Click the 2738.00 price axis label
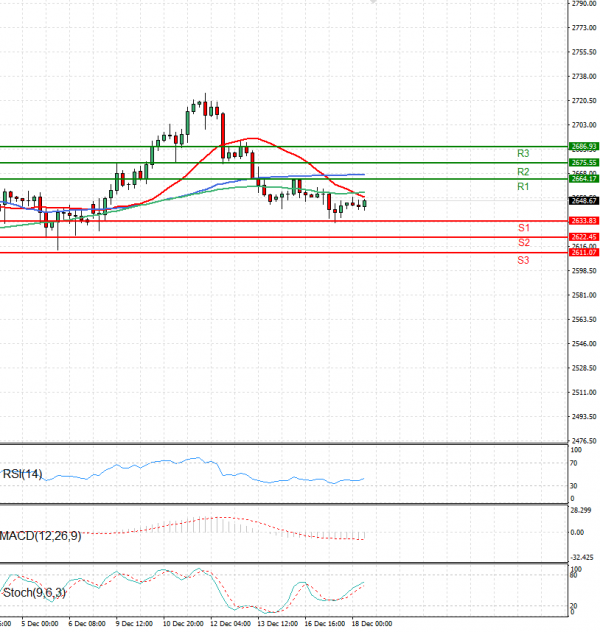This screenshot has width=600, height=632. tap(584, 77)
